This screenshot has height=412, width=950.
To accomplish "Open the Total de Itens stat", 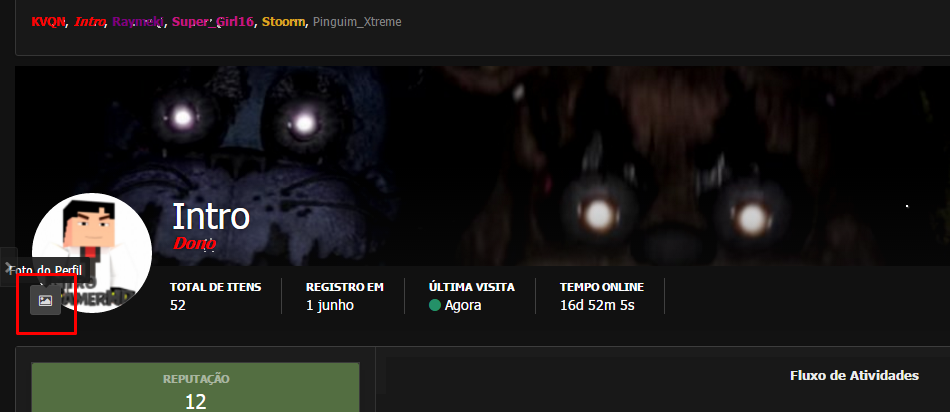I will (216, 296).
